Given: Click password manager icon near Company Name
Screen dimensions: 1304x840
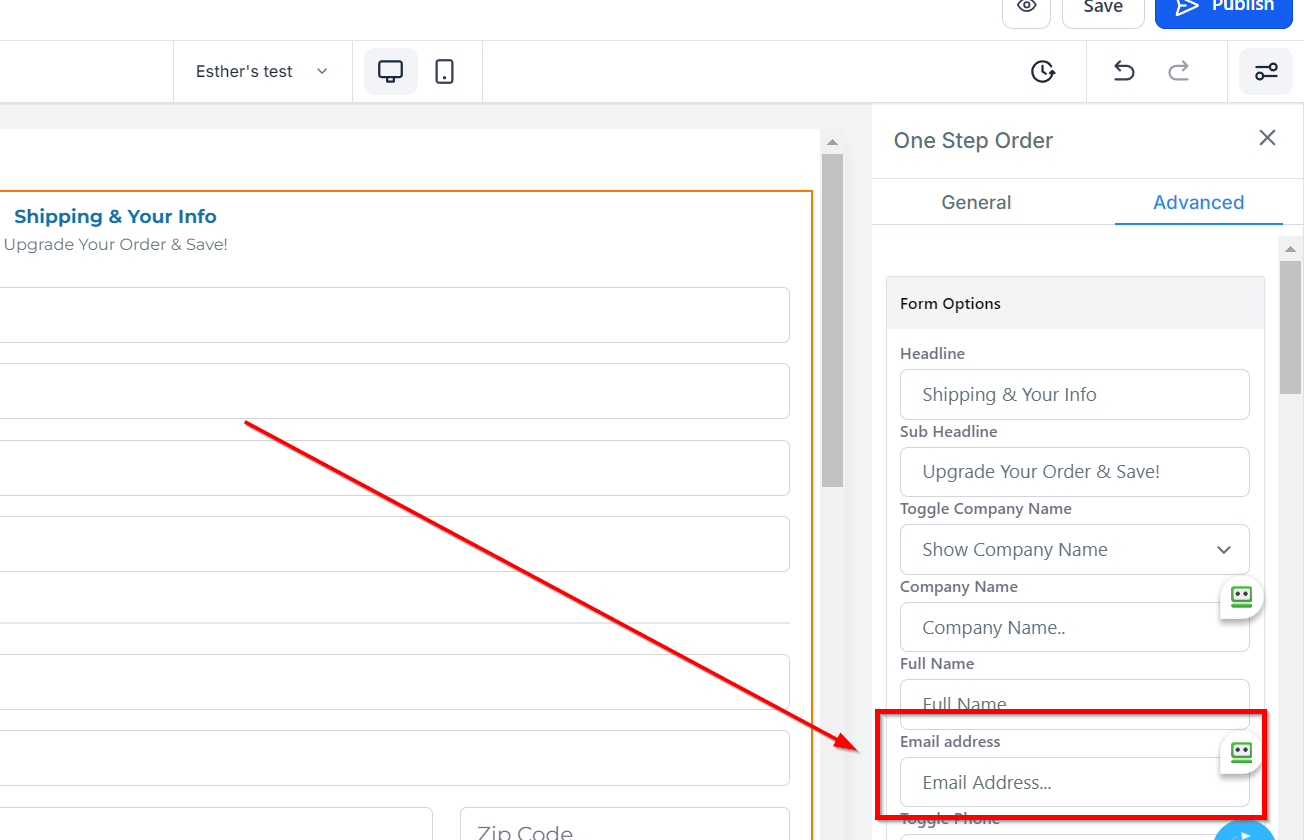Looking at the screenshot, I should pos(1241,597).
